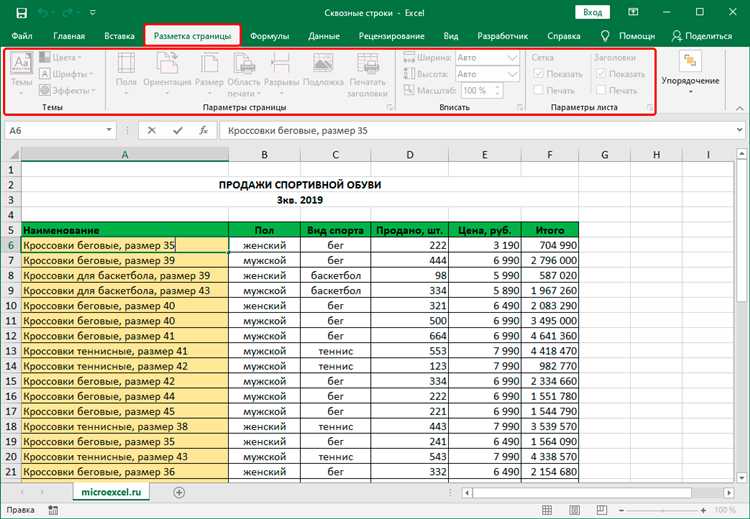Click the insert function fx icon
Screen dimensions: 750x519
[x=203, y=130]
